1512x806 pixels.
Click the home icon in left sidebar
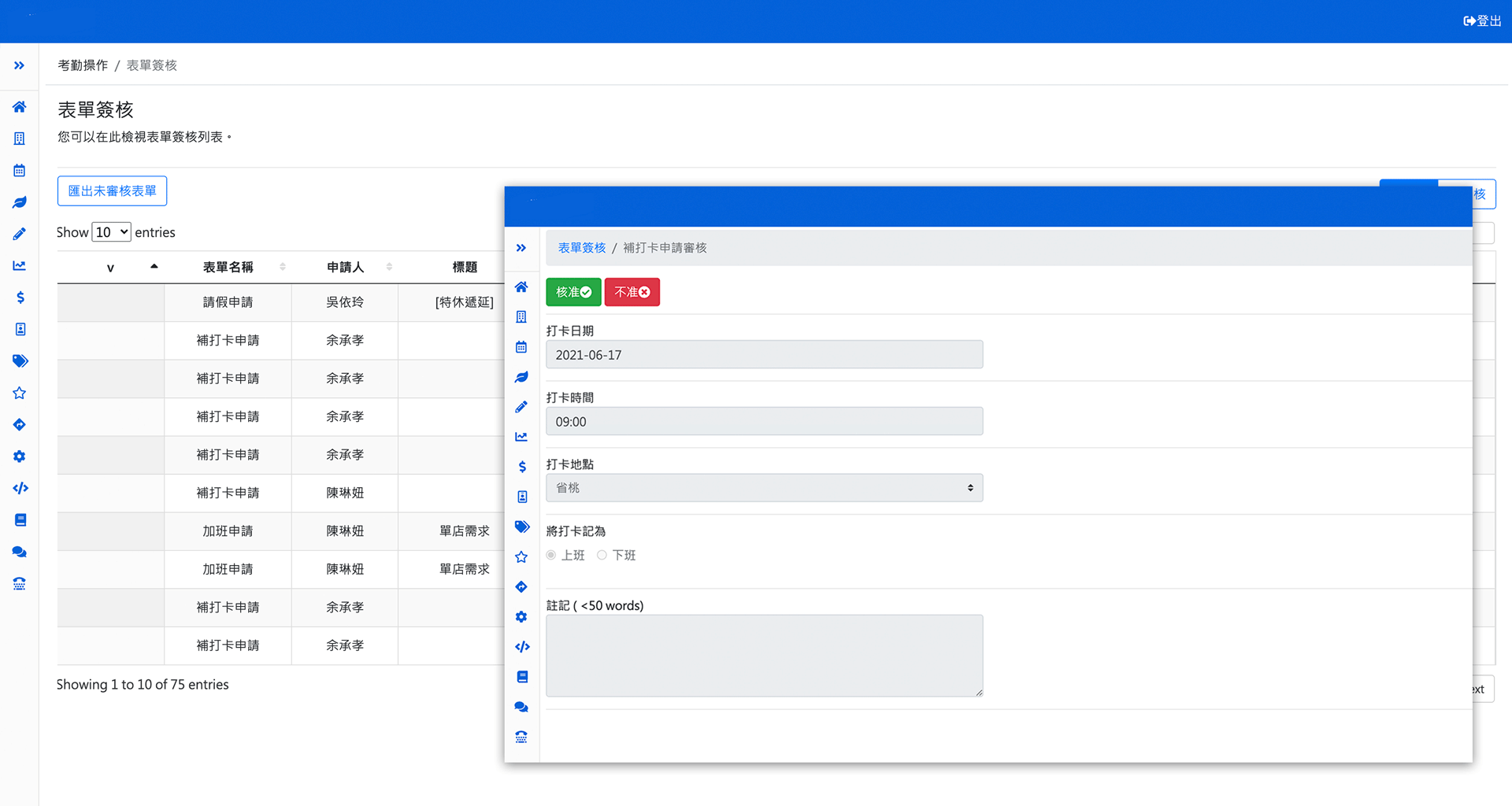click(x=20, y=107)
